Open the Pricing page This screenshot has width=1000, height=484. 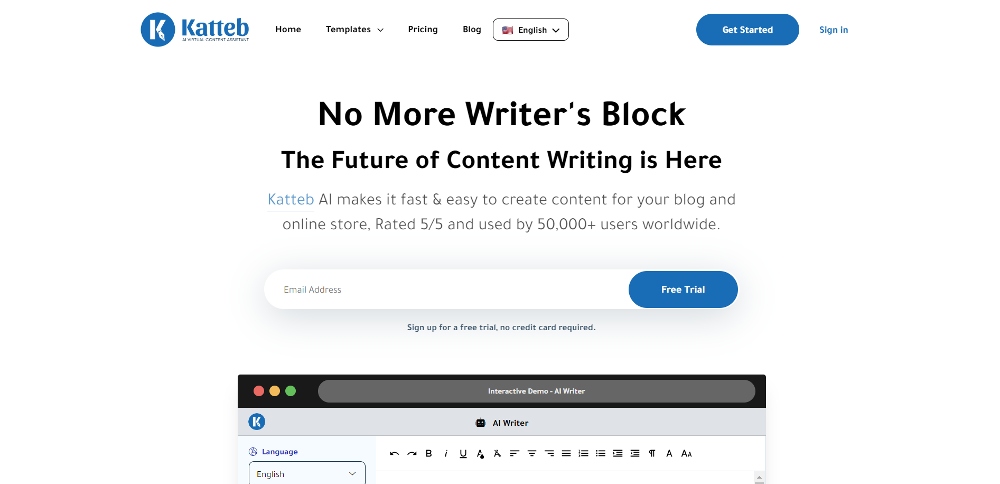pos(423,29)
